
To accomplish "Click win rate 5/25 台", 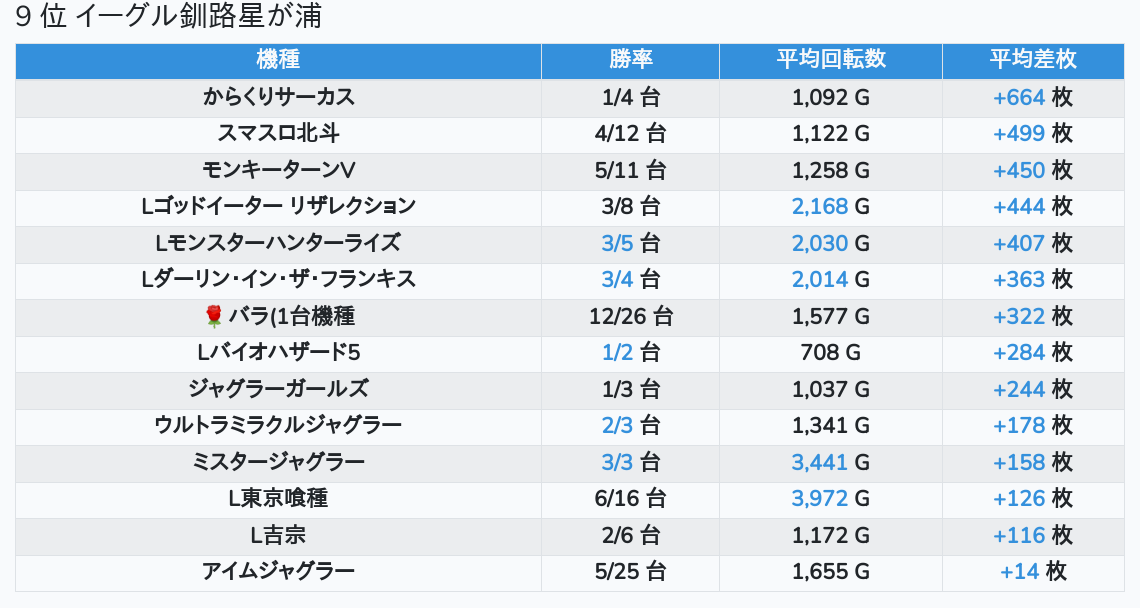I will coord(630,572).
